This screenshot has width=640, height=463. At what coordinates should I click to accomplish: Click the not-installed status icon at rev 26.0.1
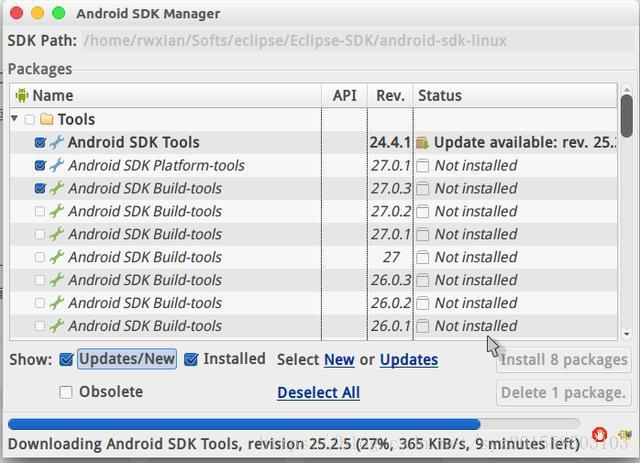pos(423,326)
